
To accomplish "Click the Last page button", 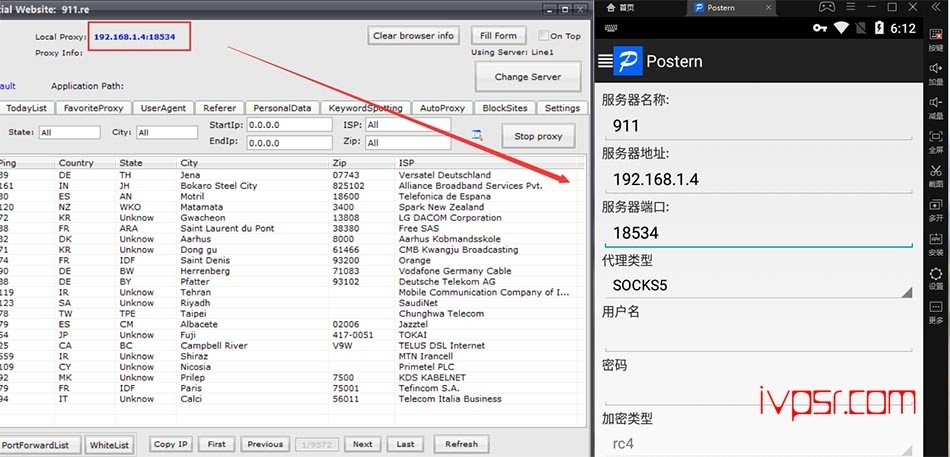I will click(405, 444).
